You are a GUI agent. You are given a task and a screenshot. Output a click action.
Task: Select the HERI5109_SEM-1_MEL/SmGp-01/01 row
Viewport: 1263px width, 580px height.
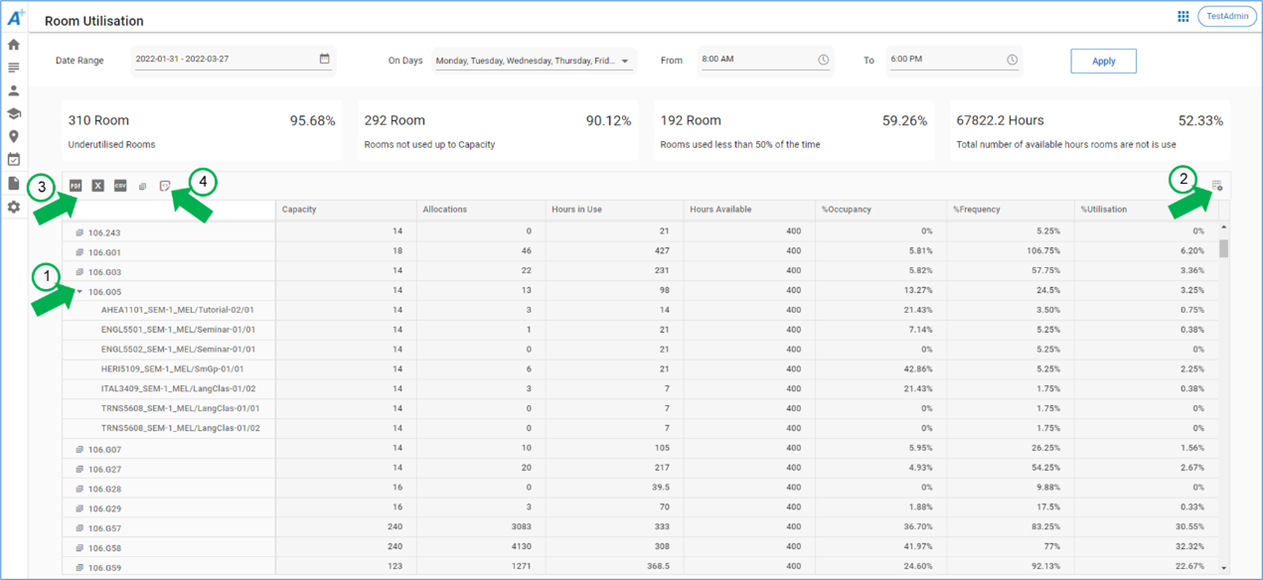(640, 370)
